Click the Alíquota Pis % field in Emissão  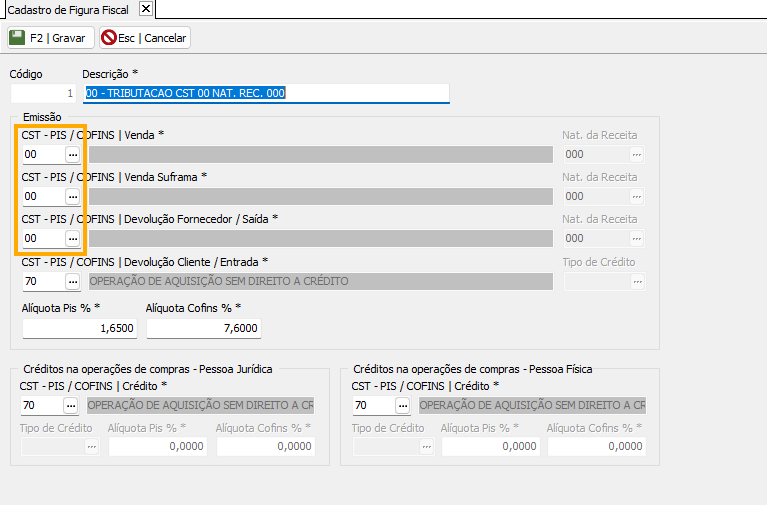pos(79,328)
